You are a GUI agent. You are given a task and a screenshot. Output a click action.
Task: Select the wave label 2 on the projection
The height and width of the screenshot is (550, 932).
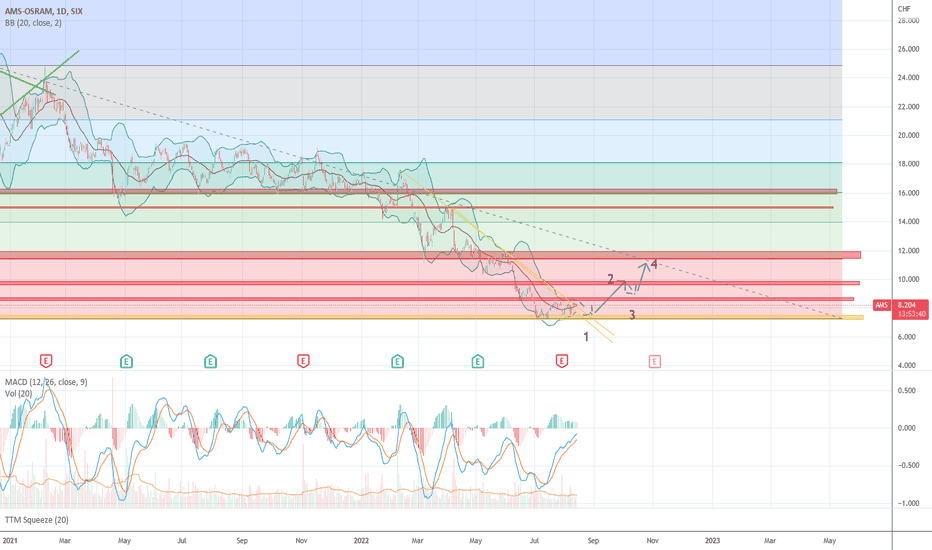(x=610, y=279)
